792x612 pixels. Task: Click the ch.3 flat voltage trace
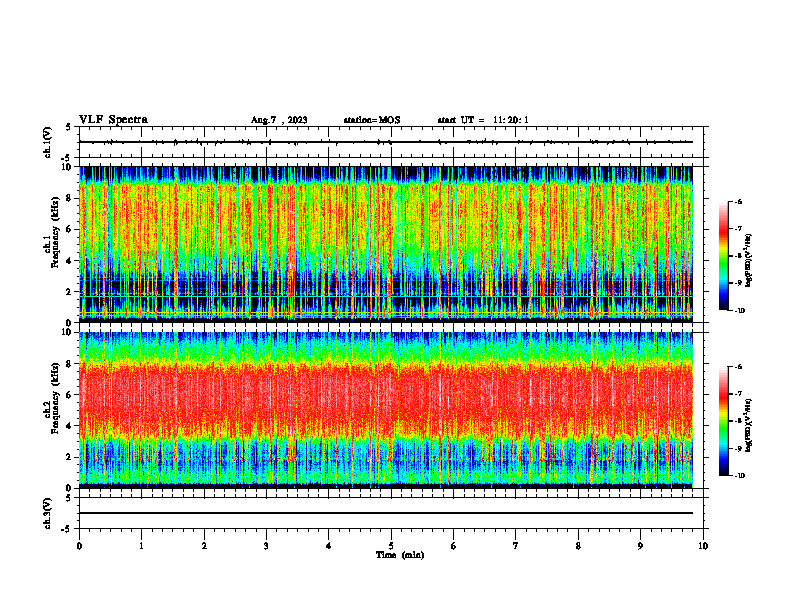click(x=386, y=513)
